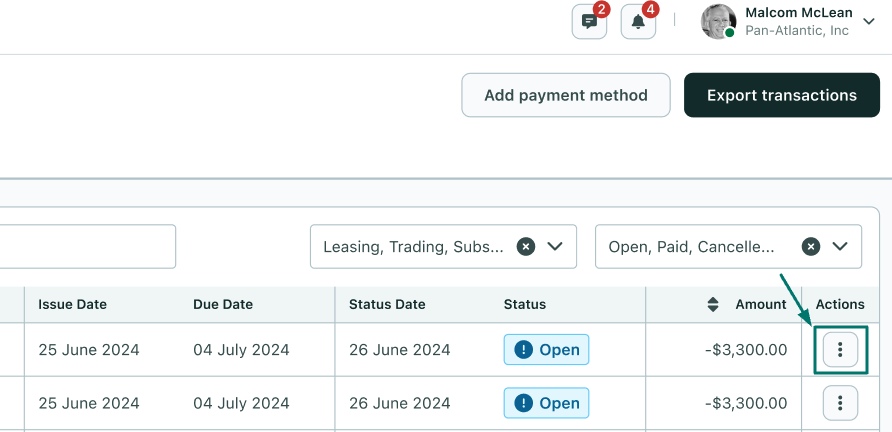892x432 pixels.
Task: Click the Status Date column header
Action: click(x=387, y=304)
